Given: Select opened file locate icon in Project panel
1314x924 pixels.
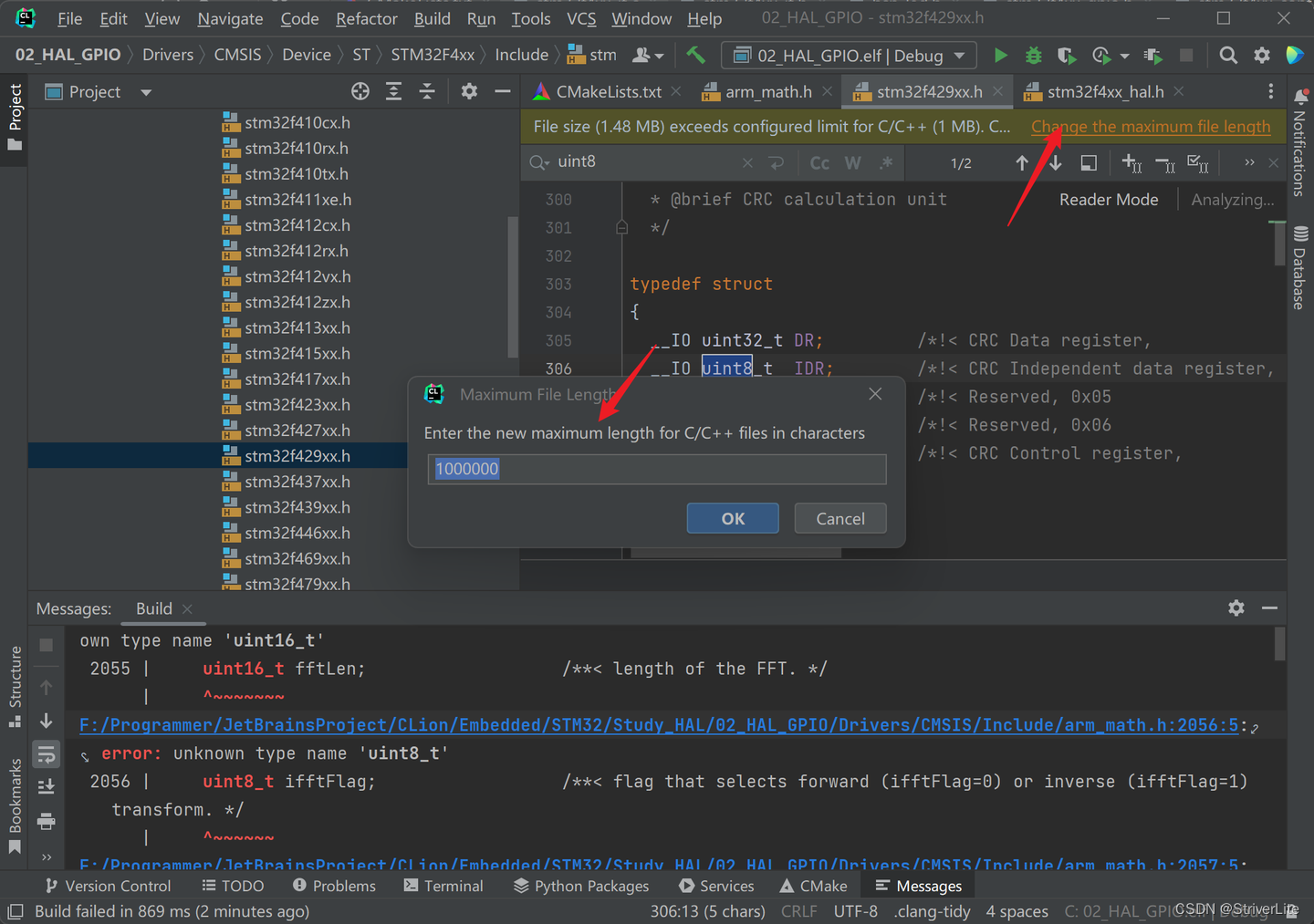Looking at the screenshot, I should coord(360,91).
